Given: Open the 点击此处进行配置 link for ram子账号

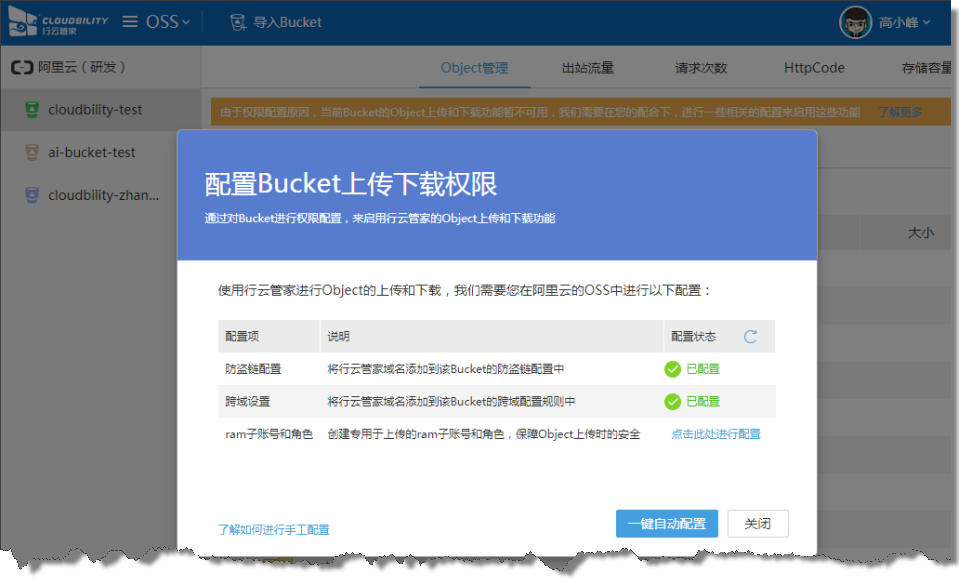Looking at the screenshot, I should click(x=716, y=434).
